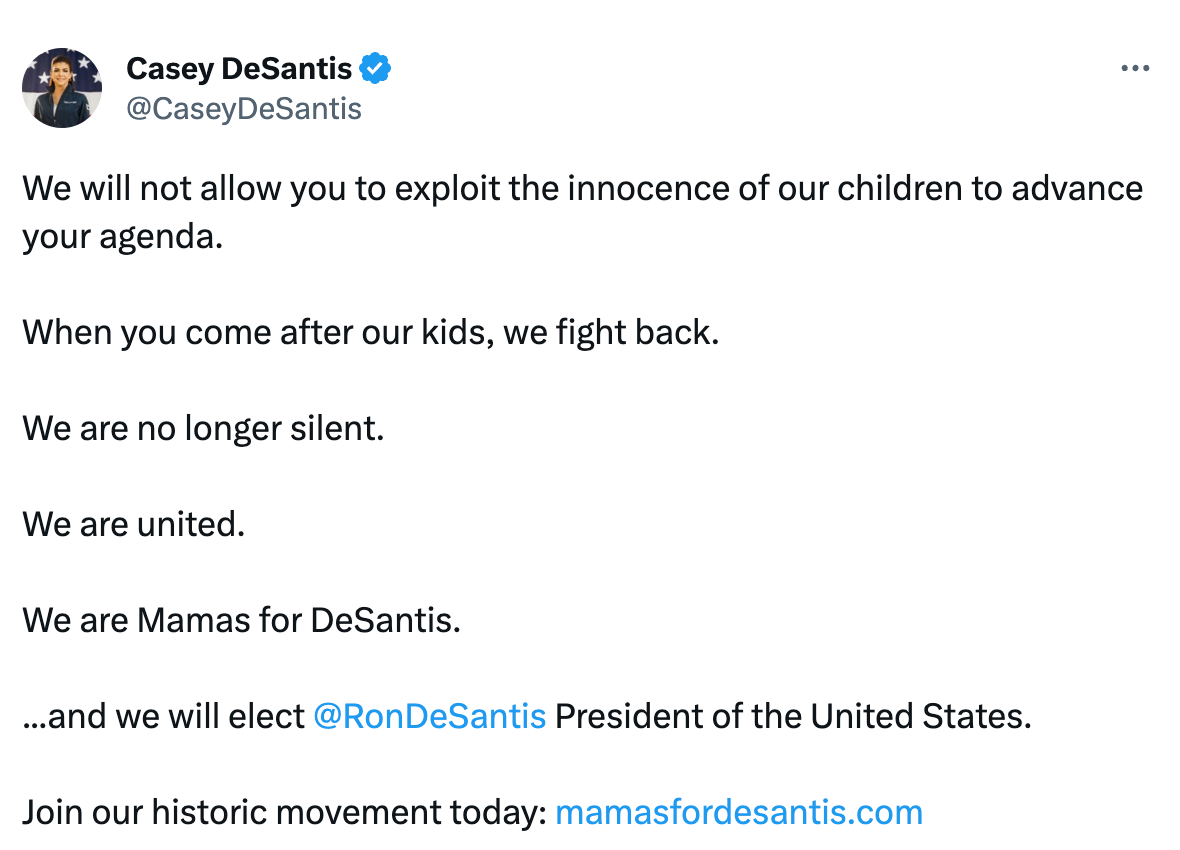
Task: Click the words "your agenda."
Action: click(122, 236)
